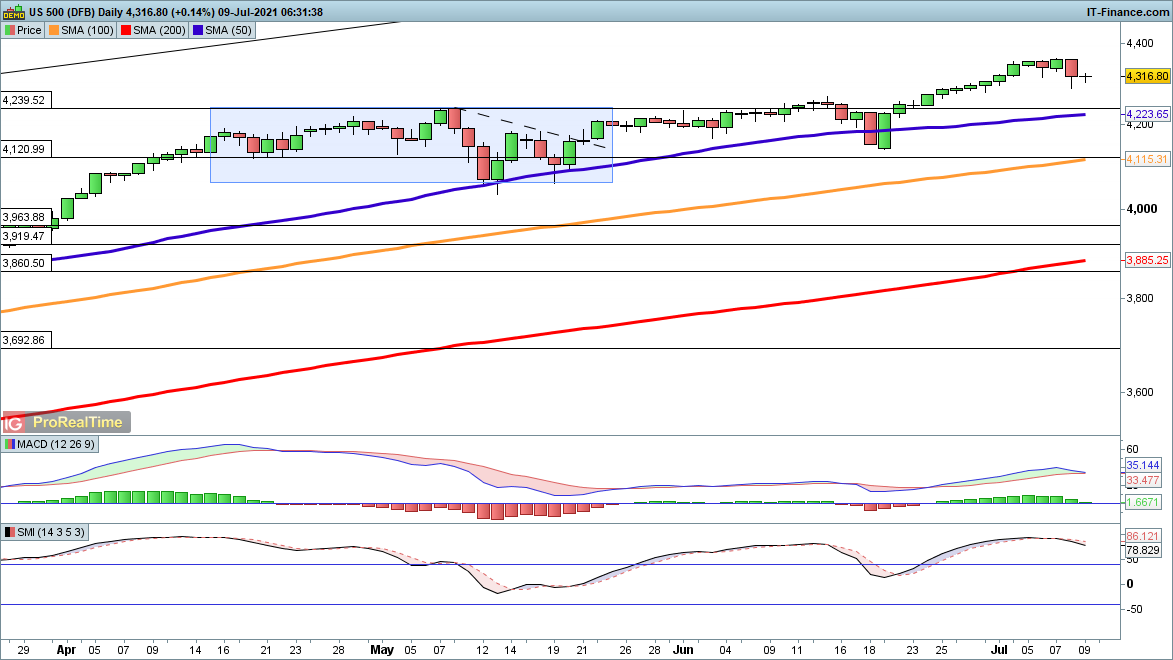
Task: Click the IG logo on the watermark
Action: click(14, 423)
